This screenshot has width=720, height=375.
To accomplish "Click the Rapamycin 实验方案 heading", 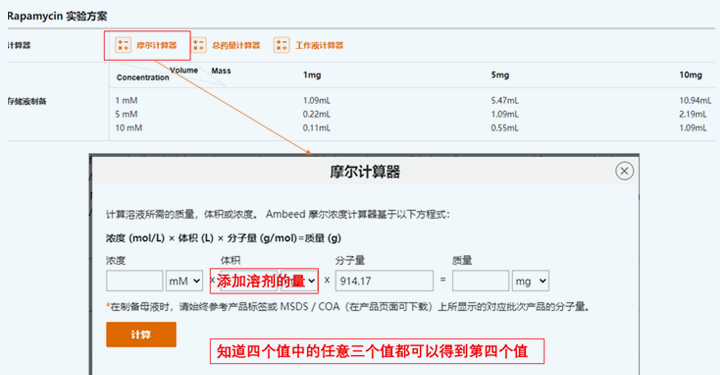I will point(57,17).
